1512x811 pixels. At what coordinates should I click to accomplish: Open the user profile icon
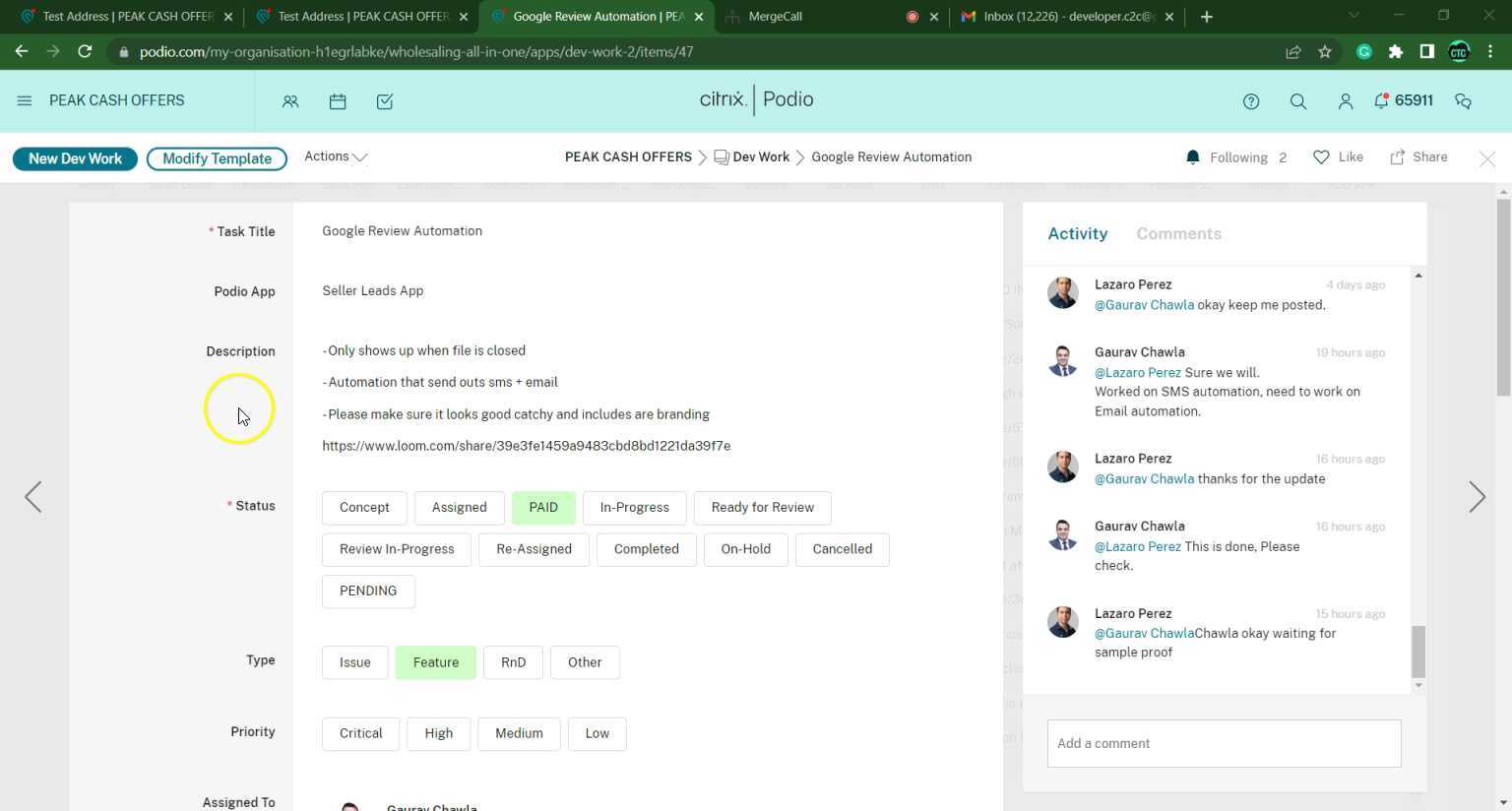click(1346, 101)
